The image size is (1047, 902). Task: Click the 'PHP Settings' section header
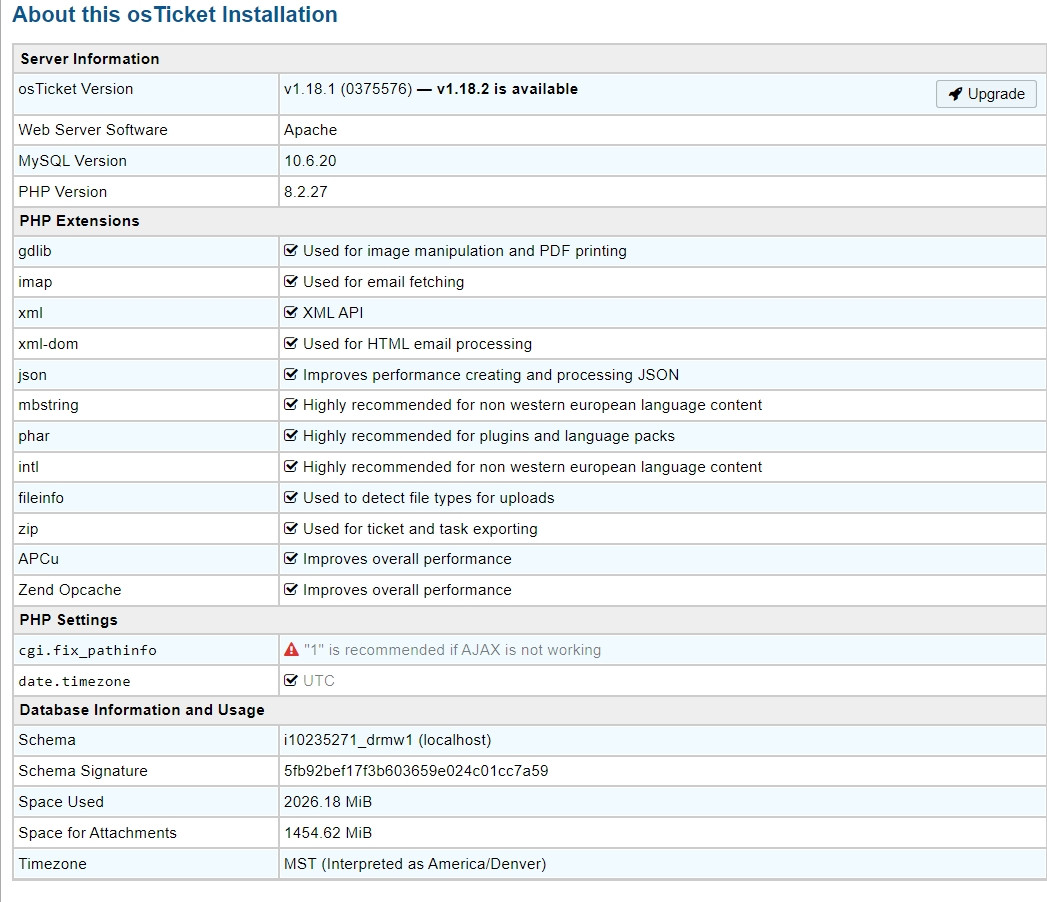click(x=68, y=620)
